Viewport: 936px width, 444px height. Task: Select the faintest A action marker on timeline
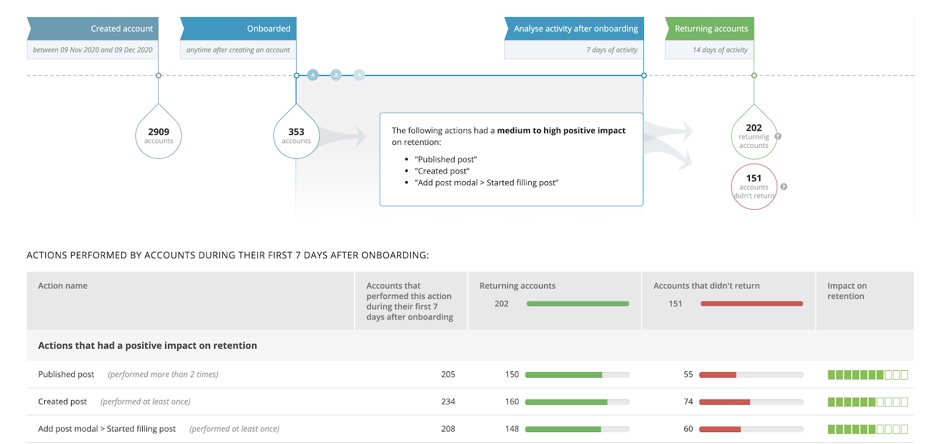click(x=359, y=75)
